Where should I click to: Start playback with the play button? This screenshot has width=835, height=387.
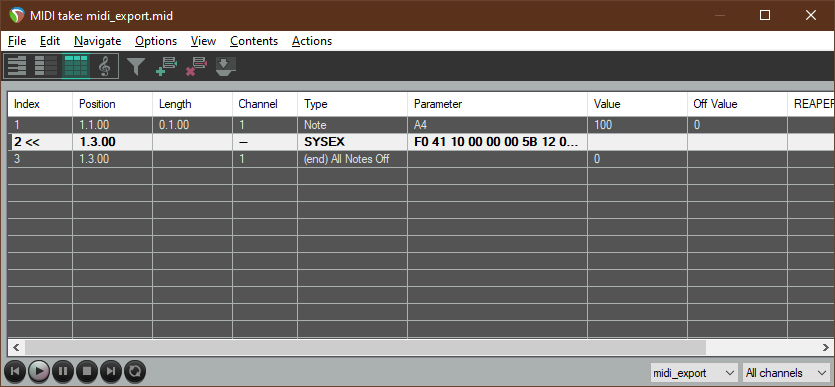pos(39,371)
